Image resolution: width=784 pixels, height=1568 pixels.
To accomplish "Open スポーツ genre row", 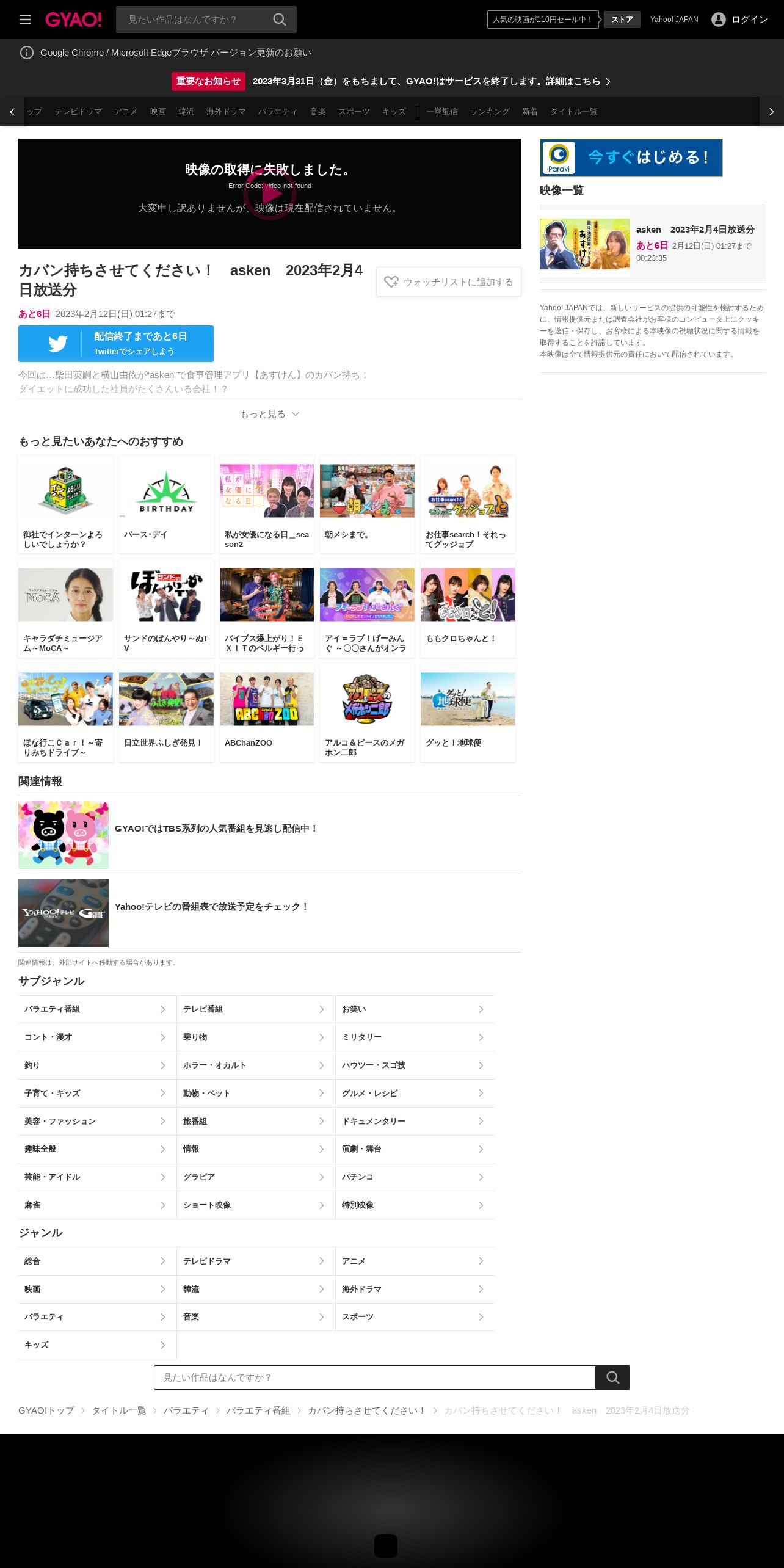I will tap(415, 1317).
